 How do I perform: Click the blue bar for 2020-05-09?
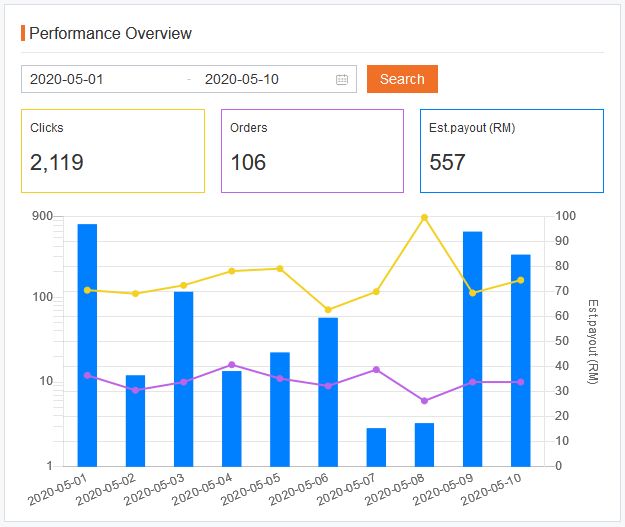pyautogui.click(x=472, y=349)
